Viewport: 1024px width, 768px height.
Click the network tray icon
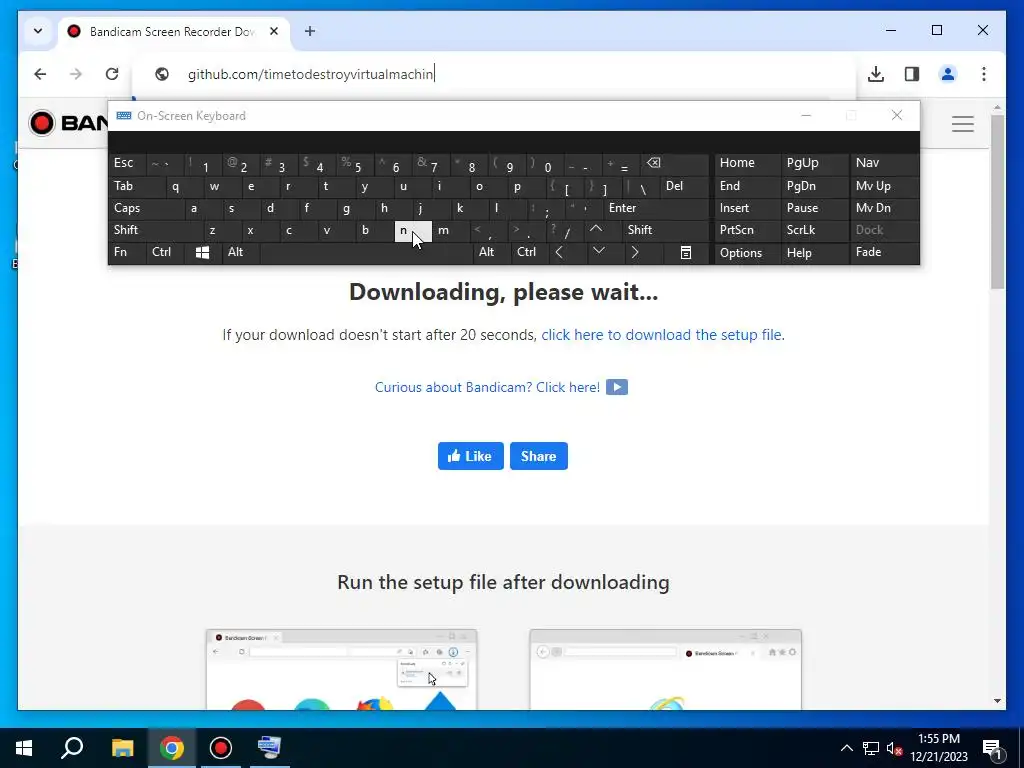point(871,748)
